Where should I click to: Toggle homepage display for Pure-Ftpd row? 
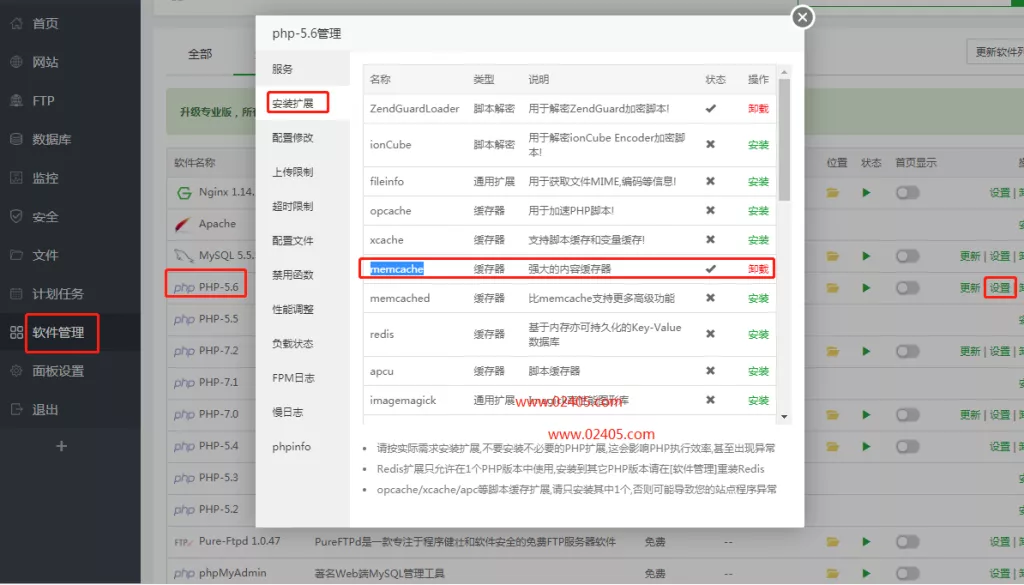907,541
